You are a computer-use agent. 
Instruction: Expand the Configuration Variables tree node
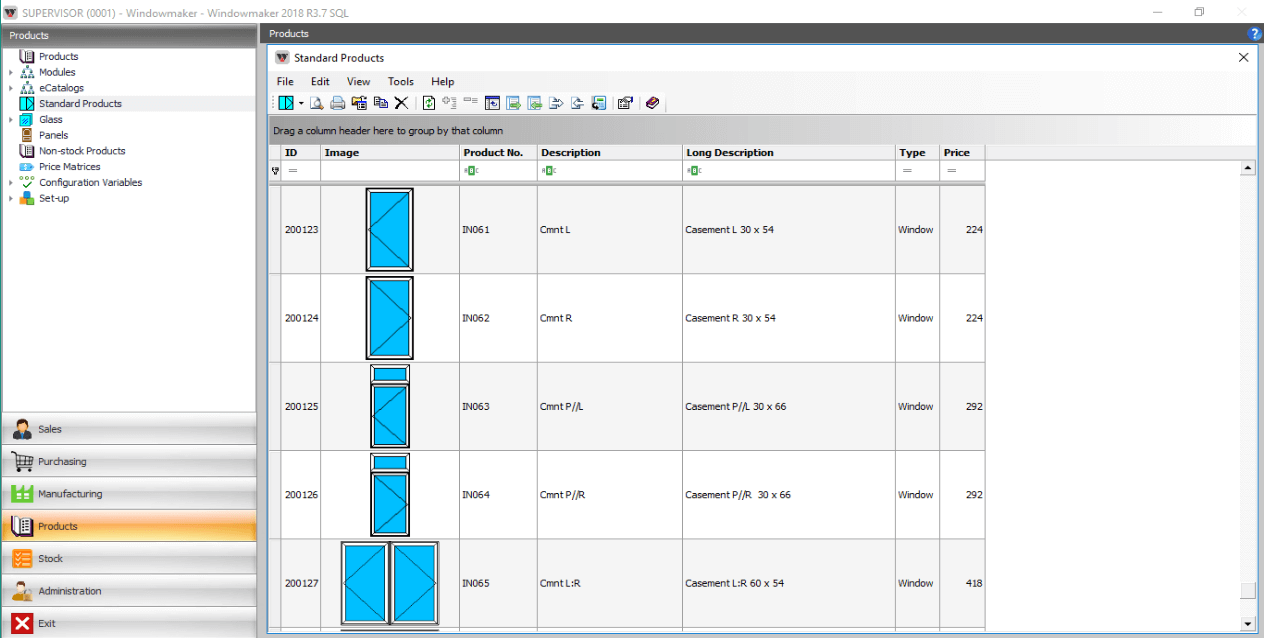pyautogui.click(x=11, y=183)
